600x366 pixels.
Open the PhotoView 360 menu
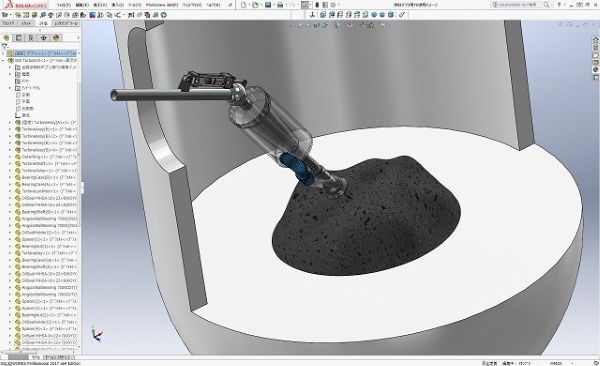click(x=162, y=5)
